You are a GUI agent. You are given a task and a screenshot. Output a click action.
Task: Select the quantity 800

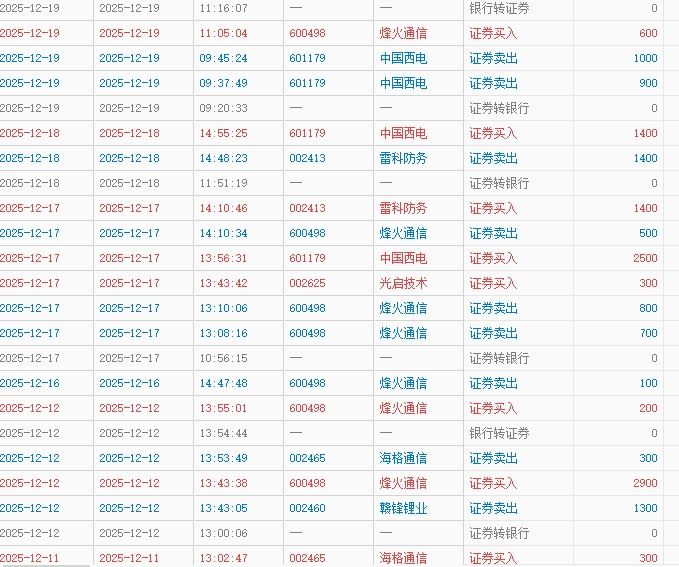(648, 308)
